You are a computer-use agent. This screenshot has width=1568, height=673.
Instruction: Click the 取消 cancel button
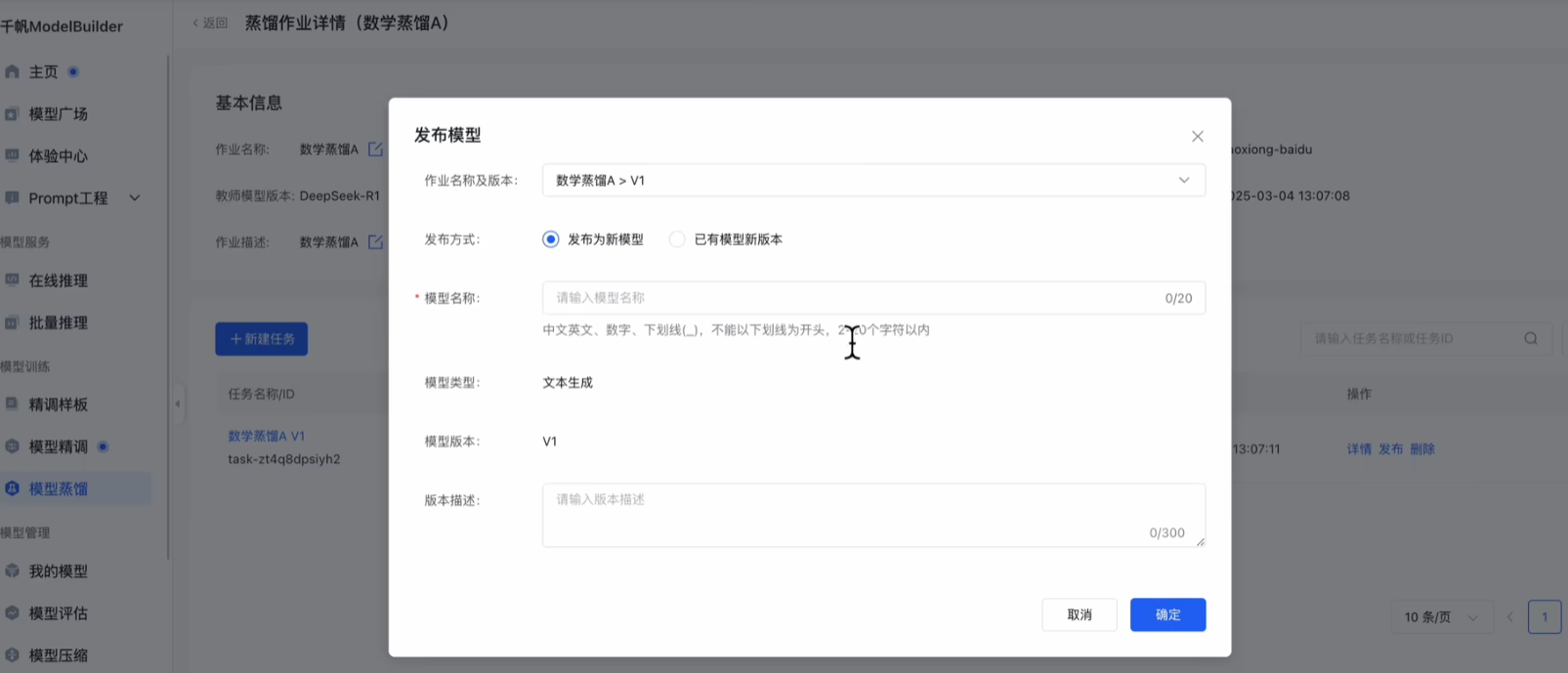click(1079, 614)
